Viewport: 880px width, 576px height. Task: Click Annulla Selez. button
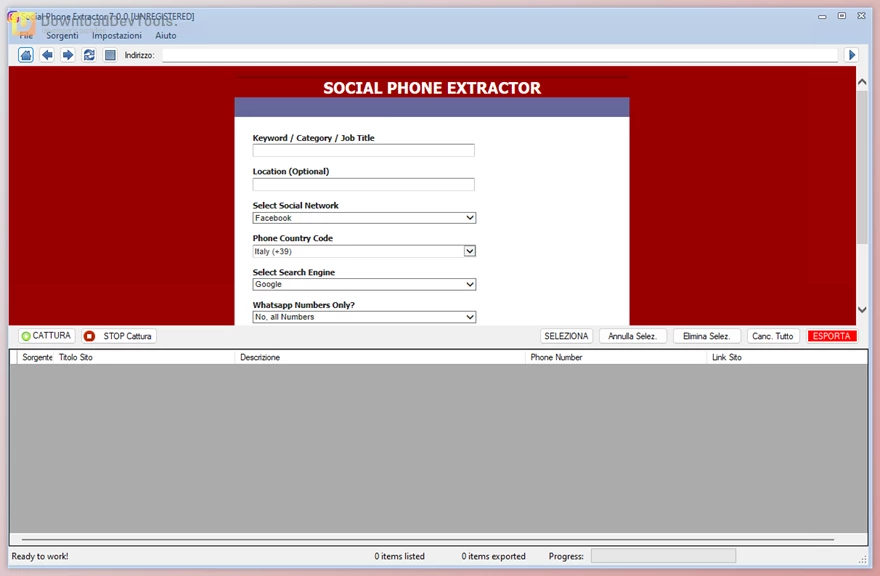[632, 336]
